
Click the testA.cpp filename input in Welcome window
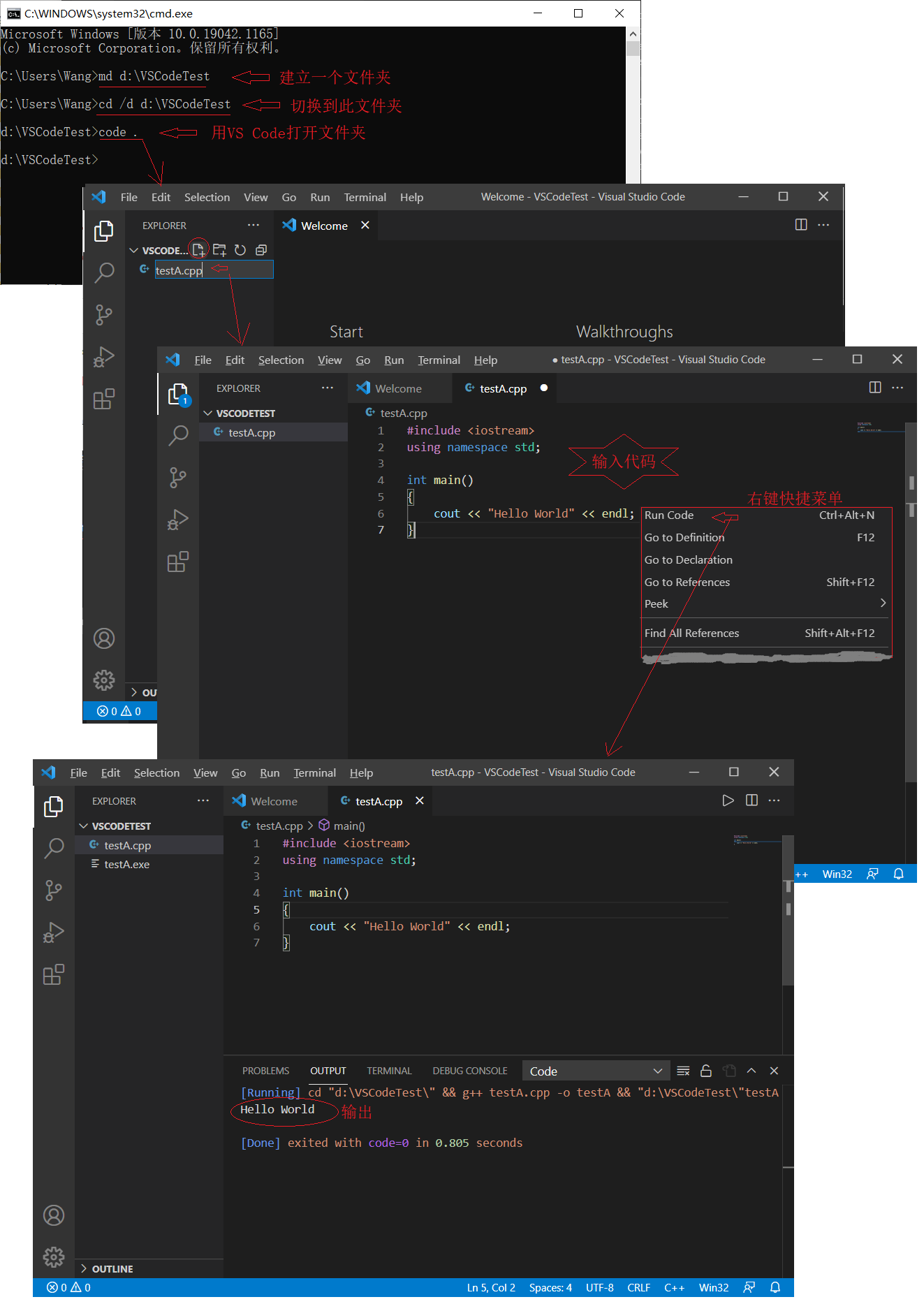(x=214, y=270)
